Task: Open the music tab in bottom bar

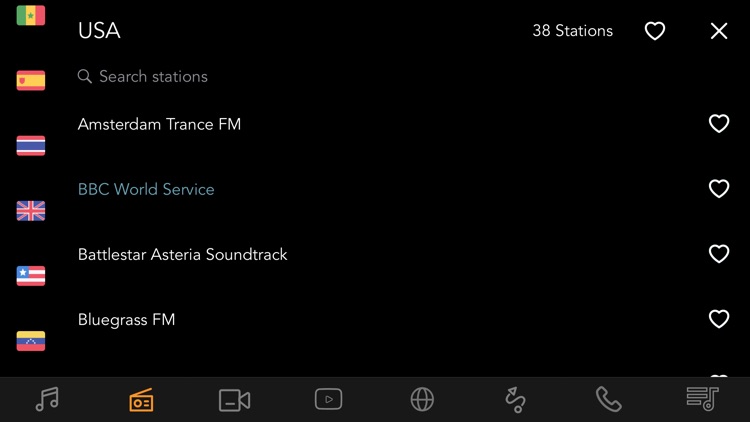Action: click(x=47, y=399)
